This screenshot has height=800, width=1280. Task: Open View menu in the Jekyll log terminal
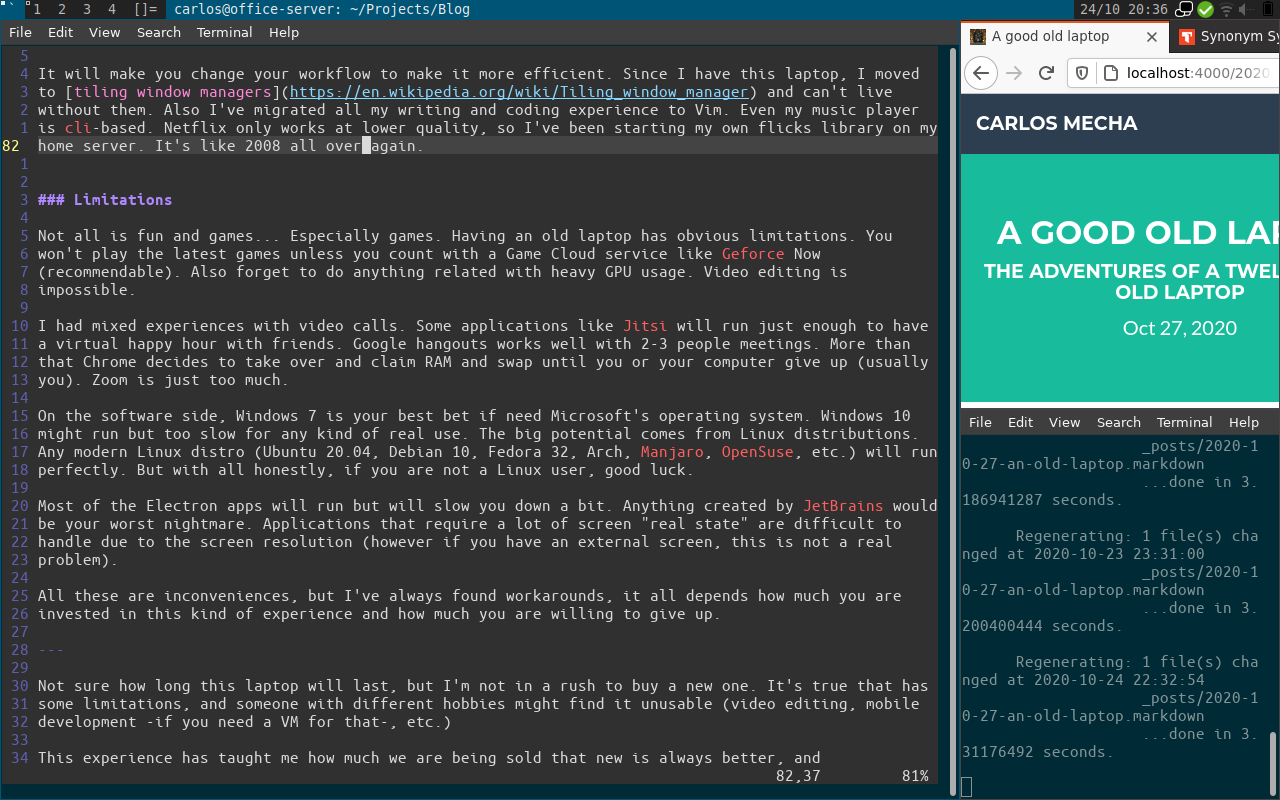click(x=1064, y=422)
